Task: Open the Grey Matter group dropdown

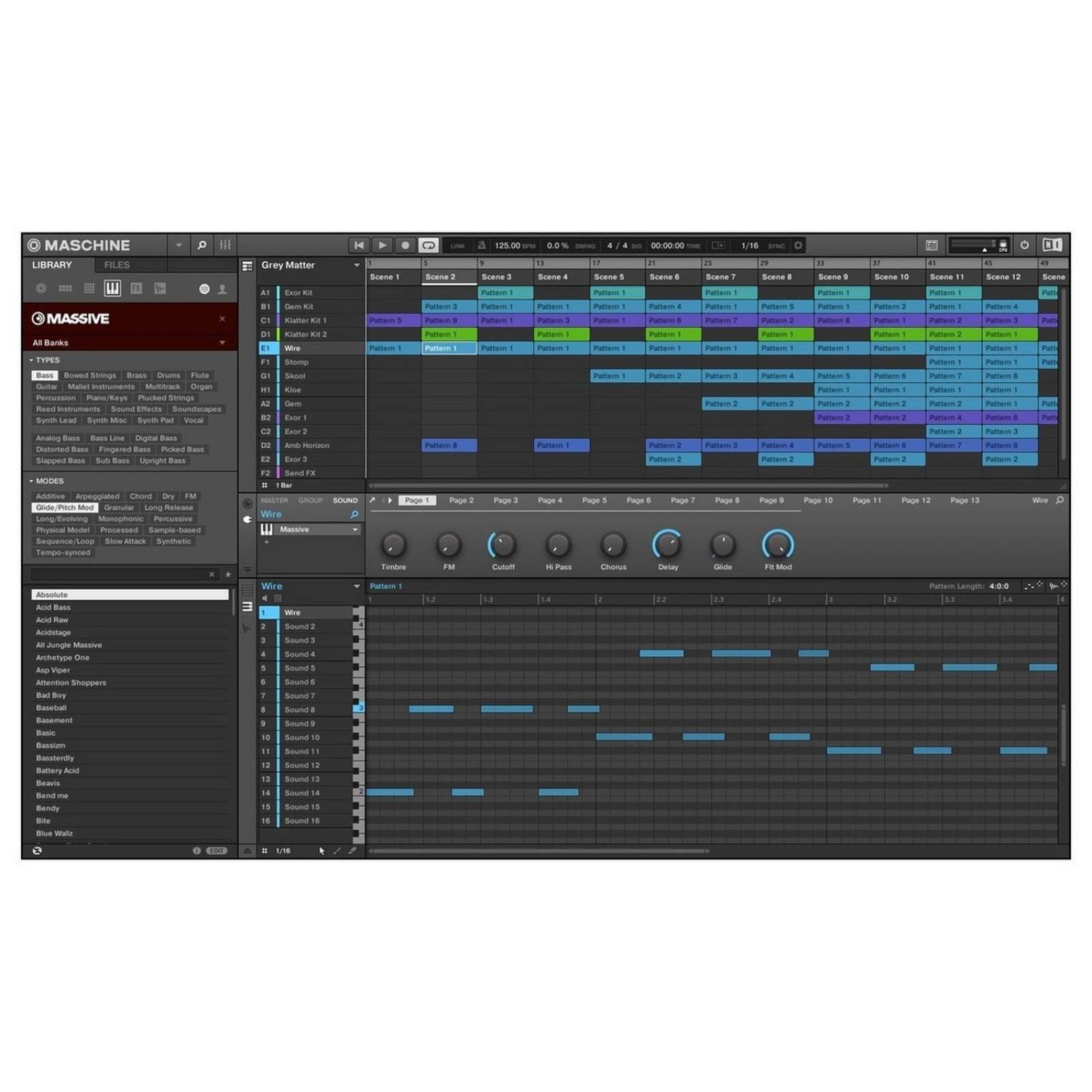Action: click(357, 265)
